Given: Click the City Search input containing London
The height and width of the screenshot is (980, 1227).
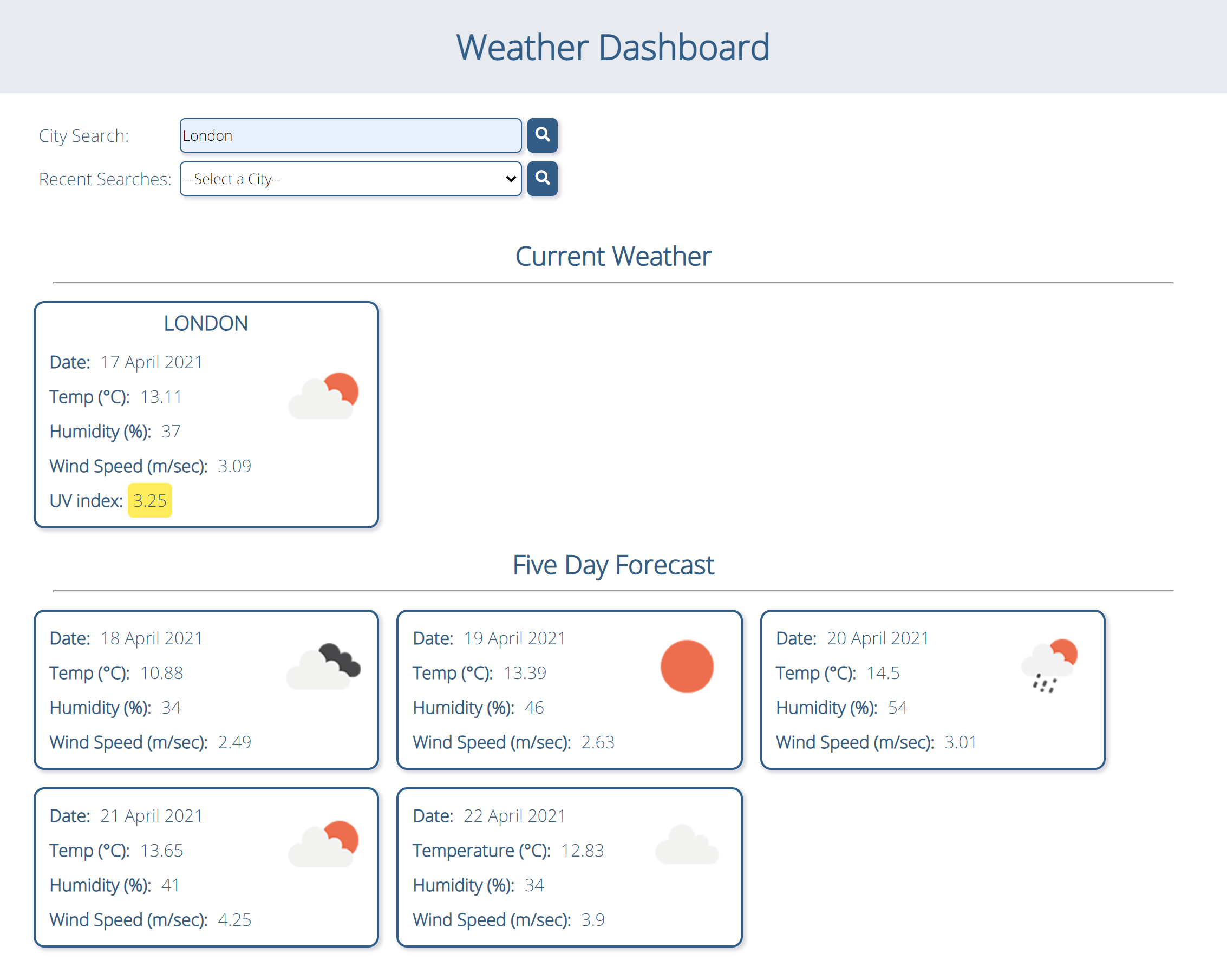Looking at the screenshot, I should tap(350, 135).
